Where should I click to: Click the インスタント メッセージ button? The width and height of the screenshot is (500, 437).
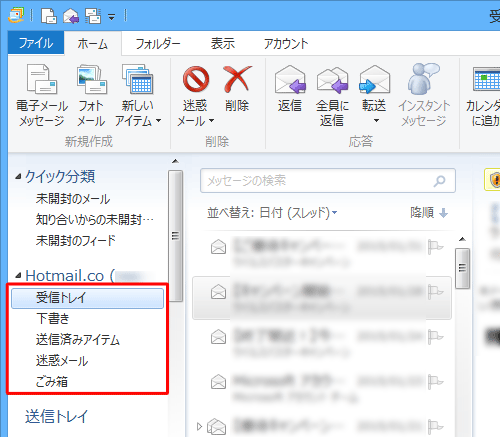click(x=424, y=96)
